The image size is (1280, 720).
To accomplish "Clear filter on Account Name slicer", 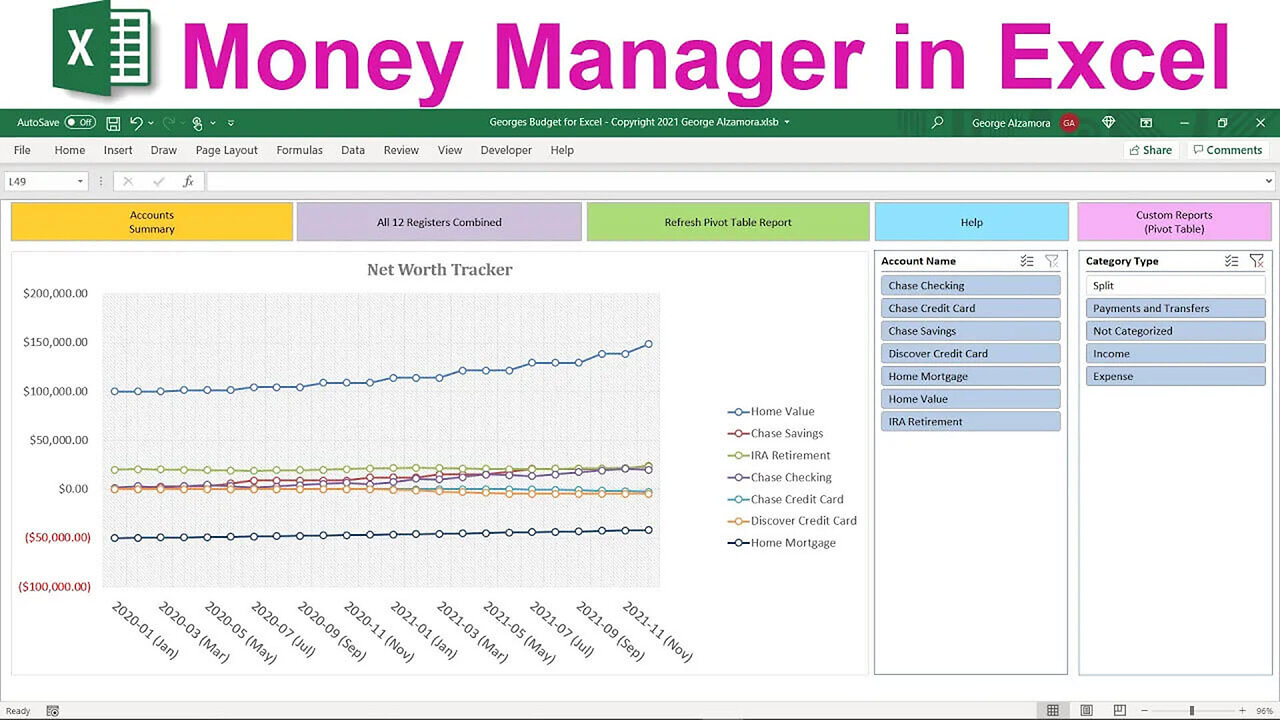I will (1052, 261).
